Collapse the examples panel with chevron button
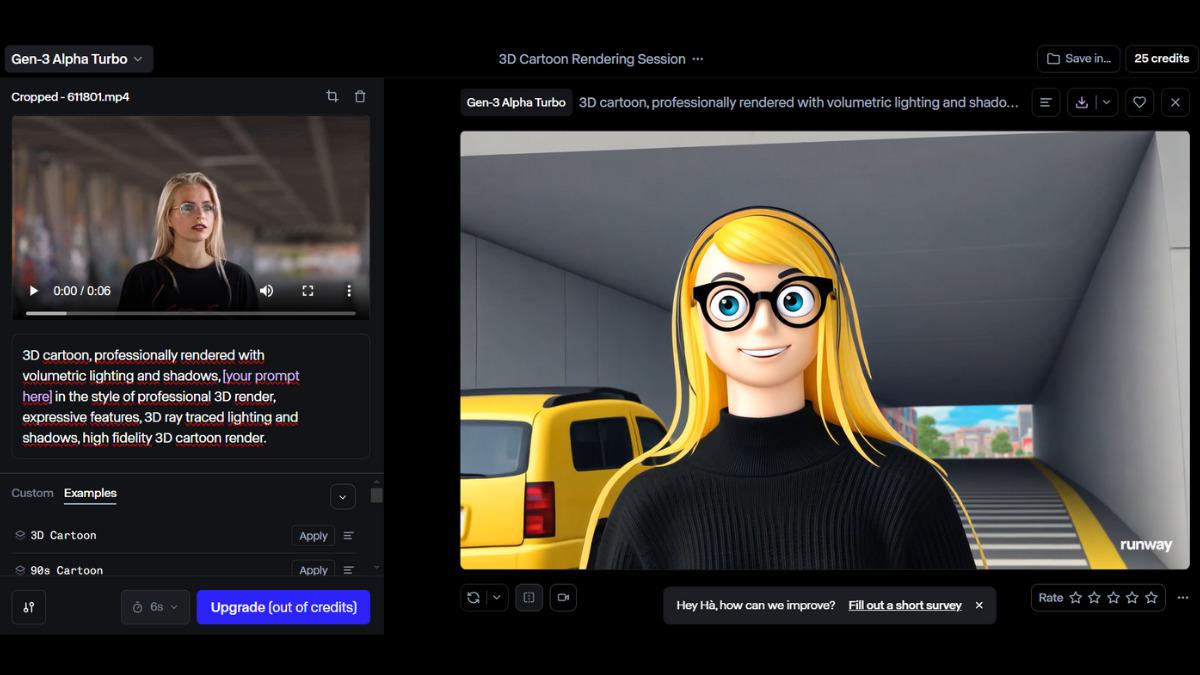The image size is (1200, 675). point(342,496)
